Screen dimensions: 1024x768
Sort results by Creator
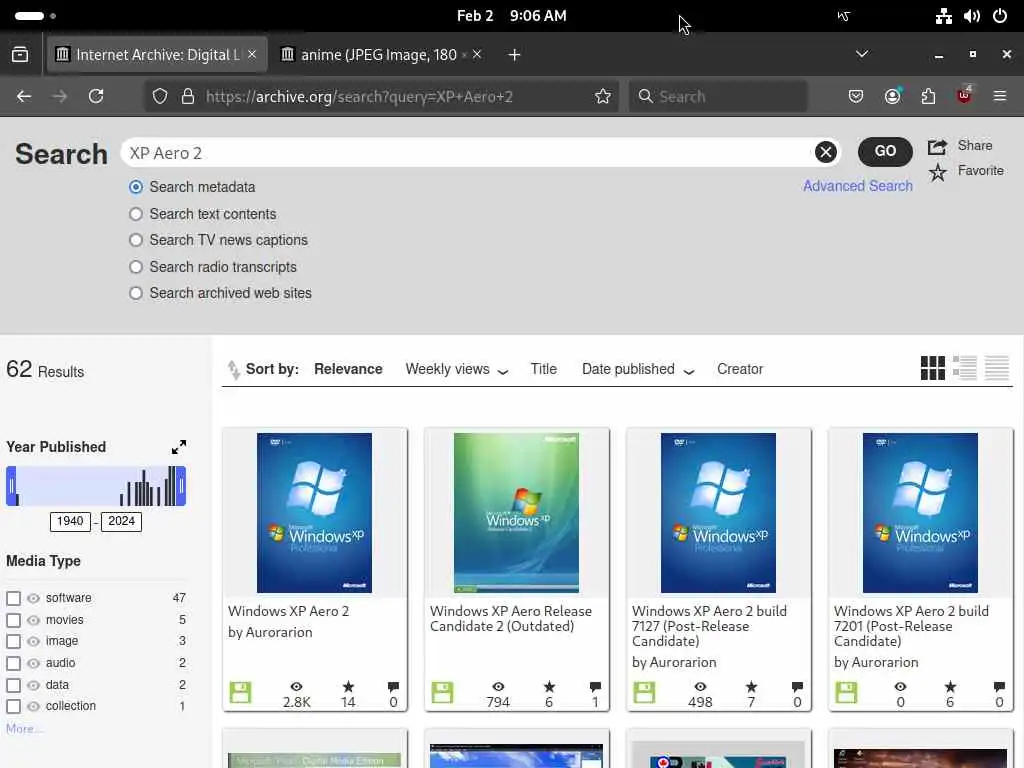point(740,369)
